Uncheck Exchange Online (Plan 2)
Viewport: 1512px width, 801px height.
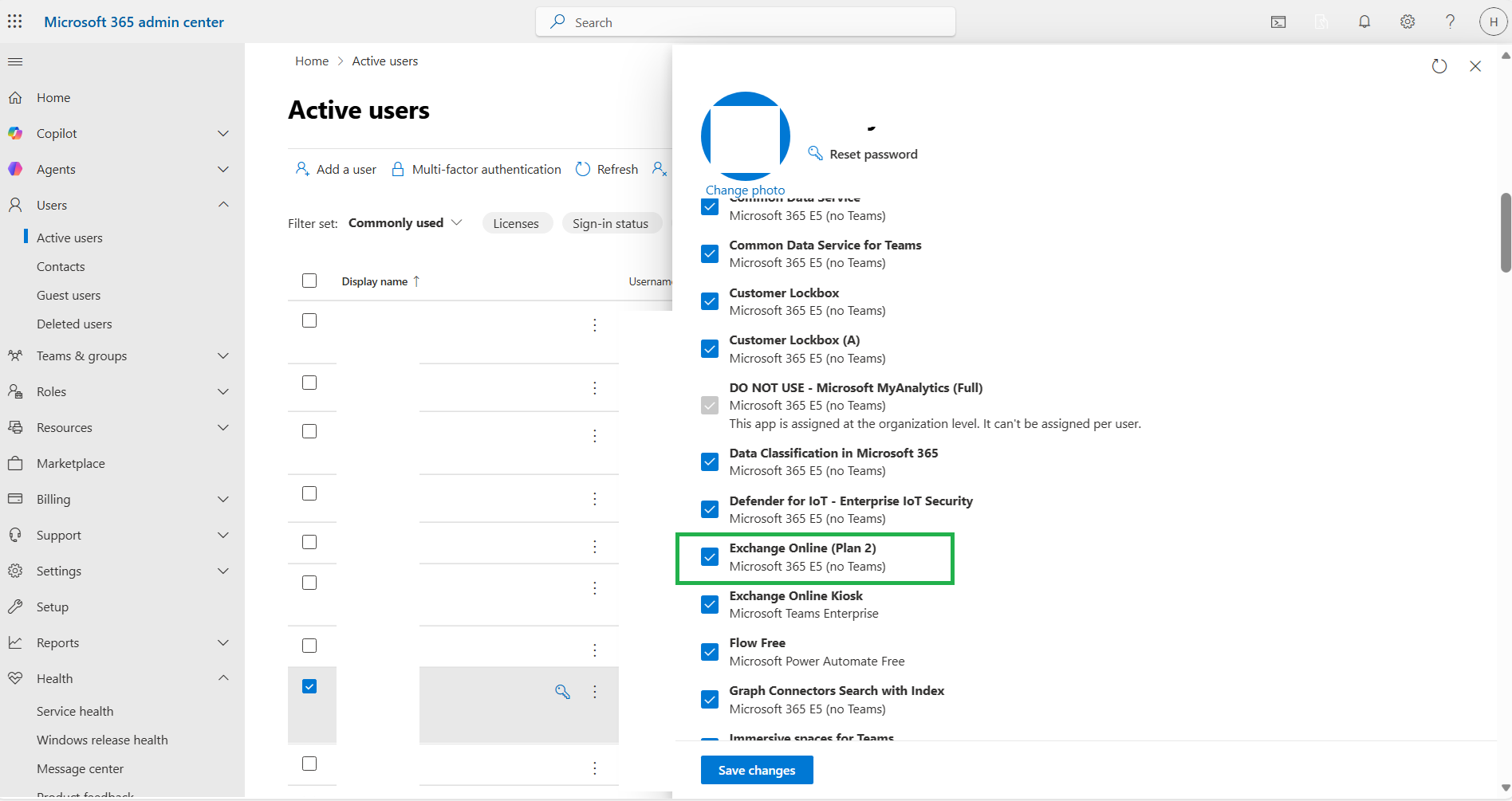pyautogui.click(x=710, y=556)
